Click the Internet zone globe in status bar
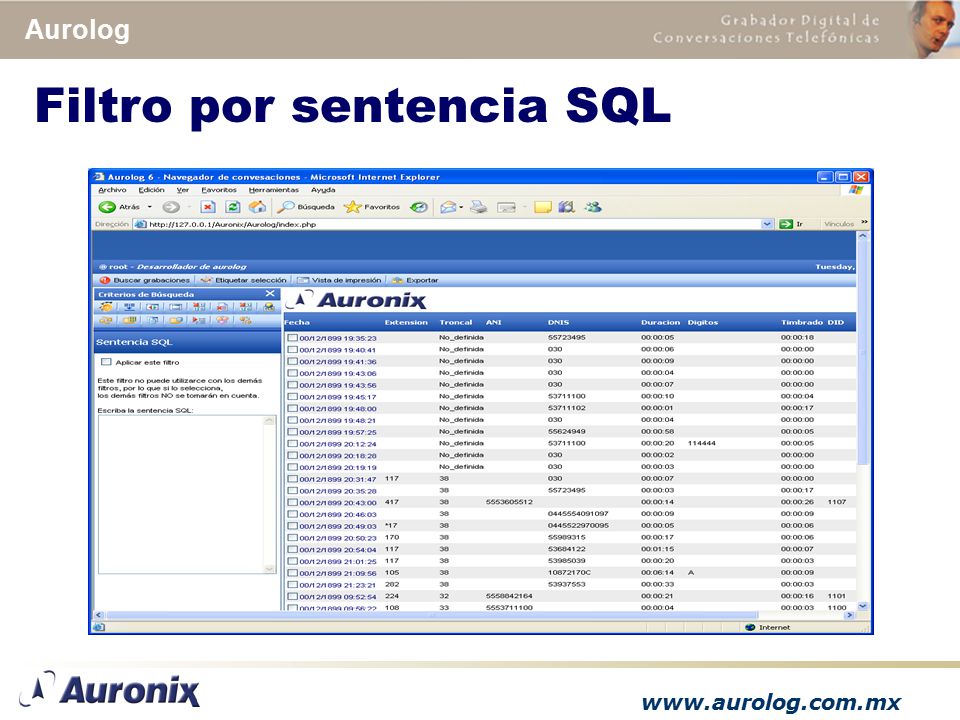 pos(750,627)
